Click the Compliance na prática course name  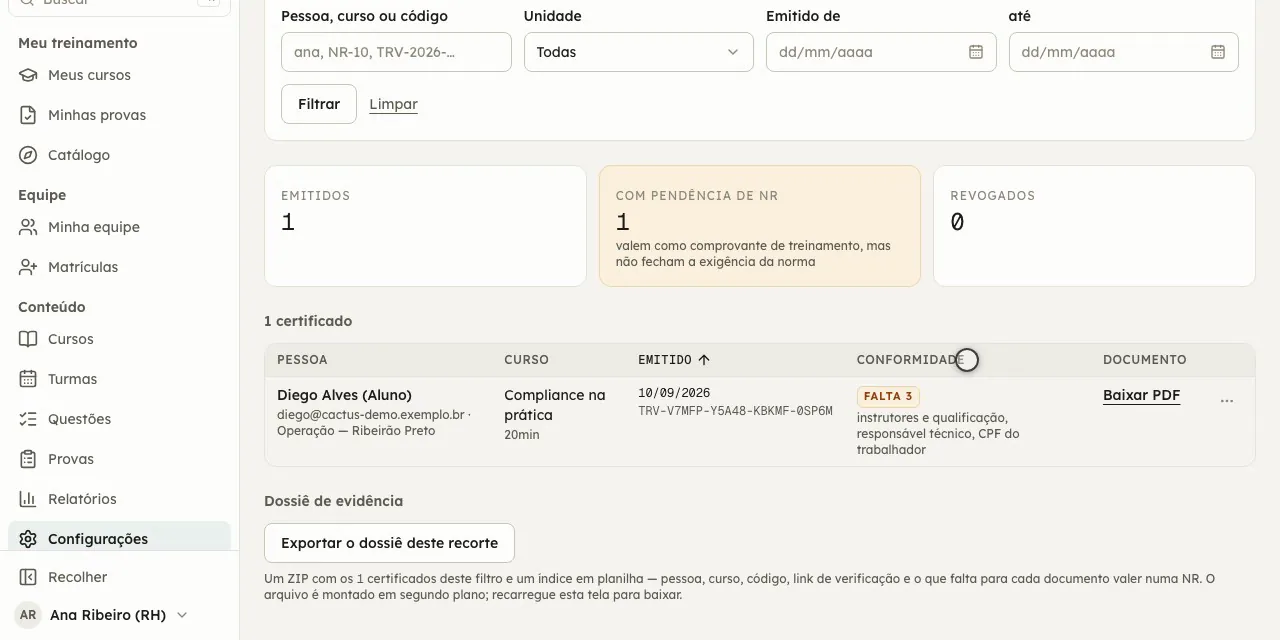555,405
